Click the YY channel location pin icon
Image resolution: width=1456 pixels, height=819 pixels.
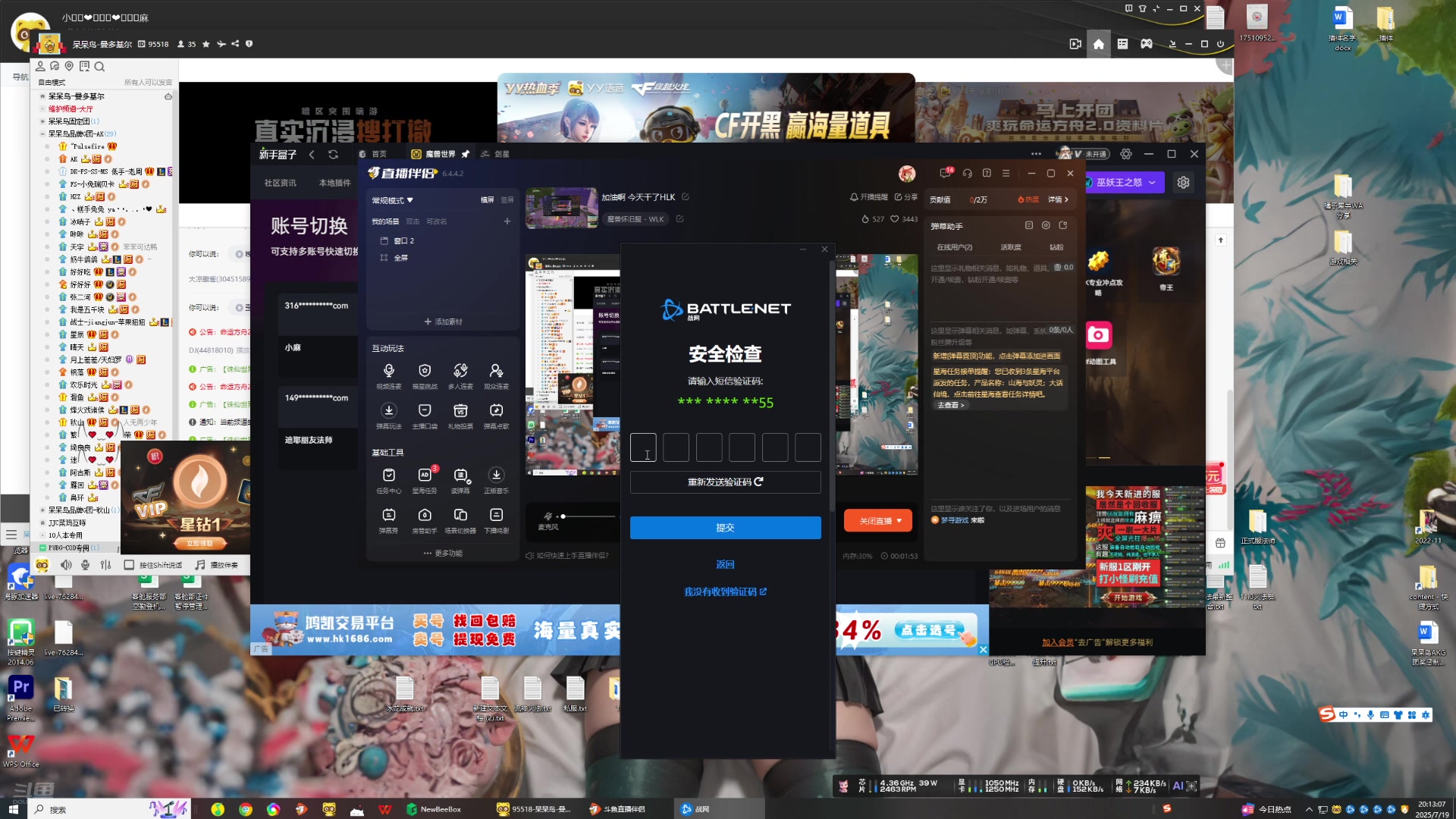tap(69, 67)
